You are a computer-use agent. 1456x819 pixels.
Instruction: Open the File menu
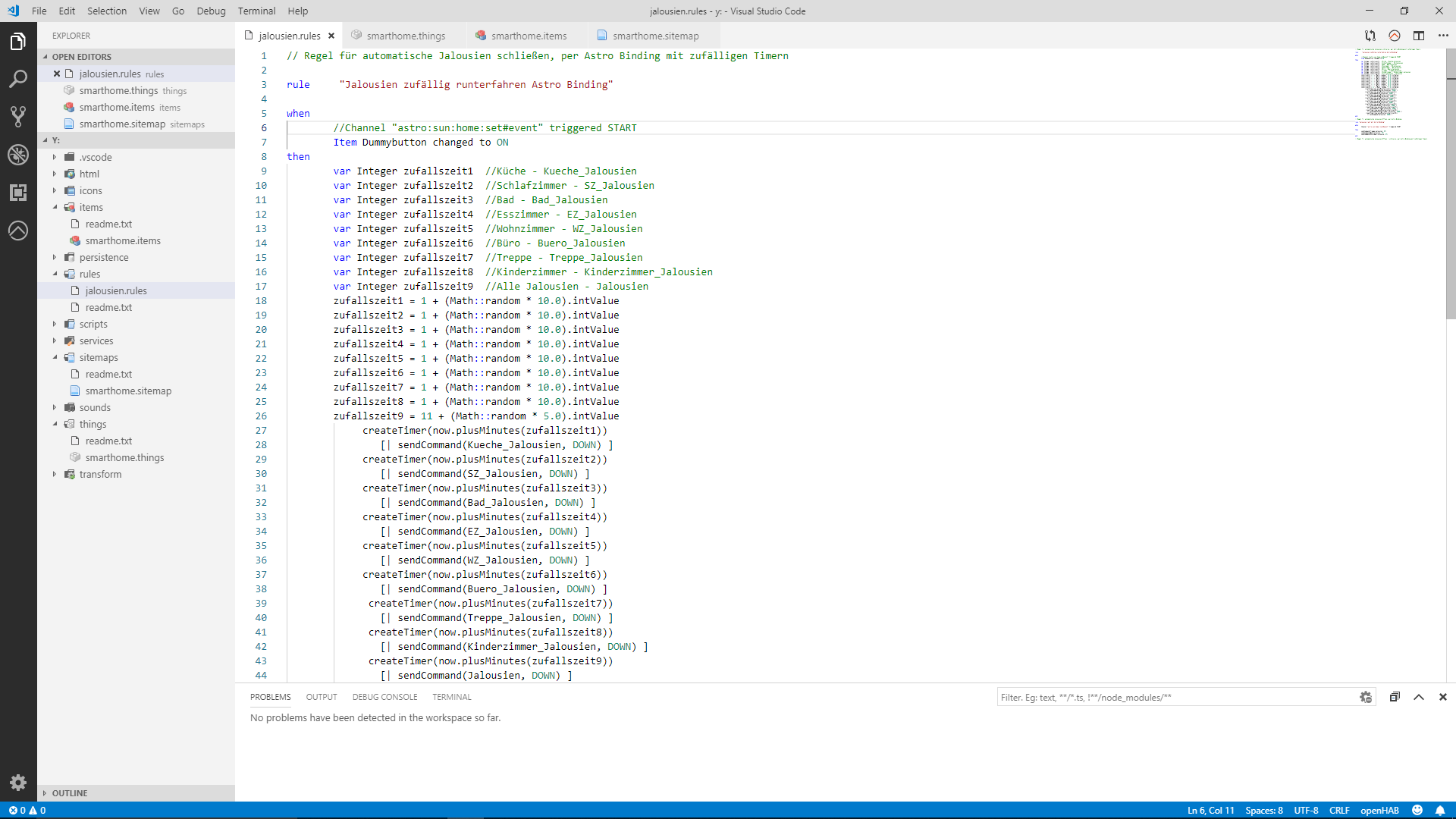39,11
